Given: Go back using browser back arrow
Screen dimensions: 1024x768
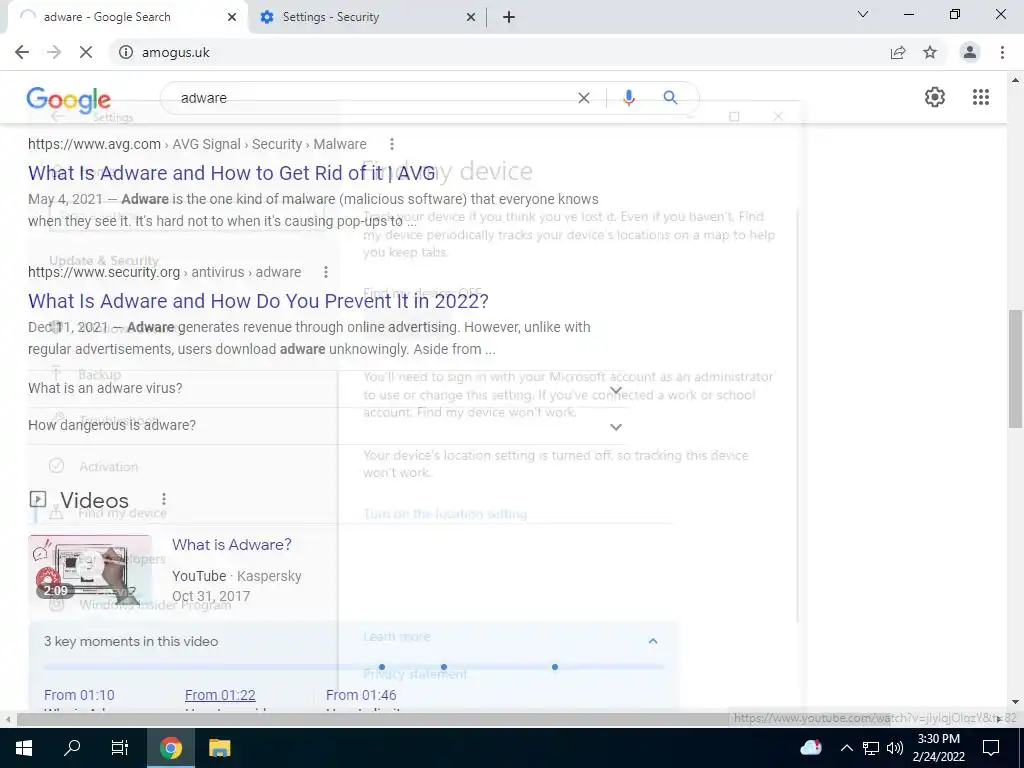Looking at the screenshot, I should coord(22,52).
